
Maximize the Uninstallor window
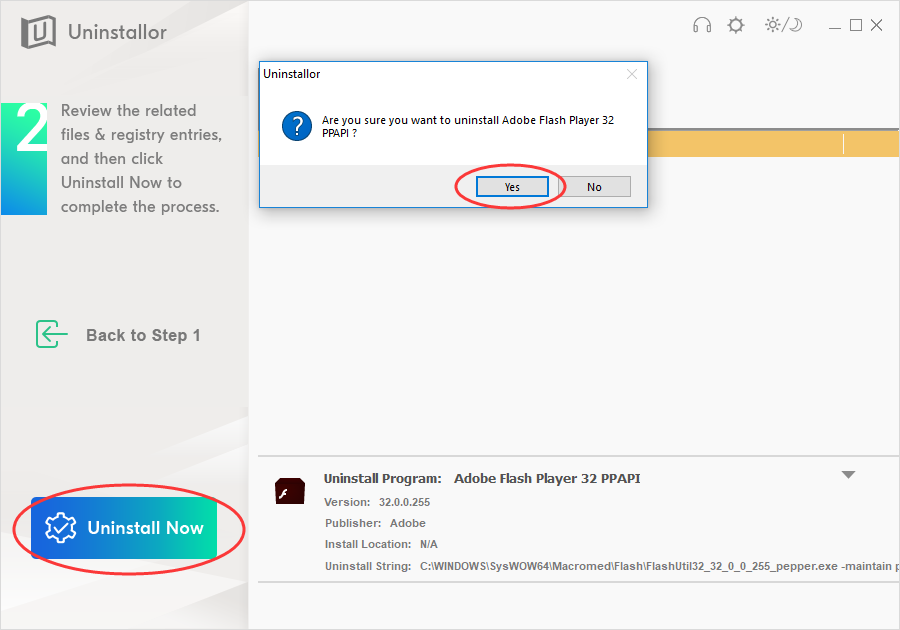click(856, 25)
